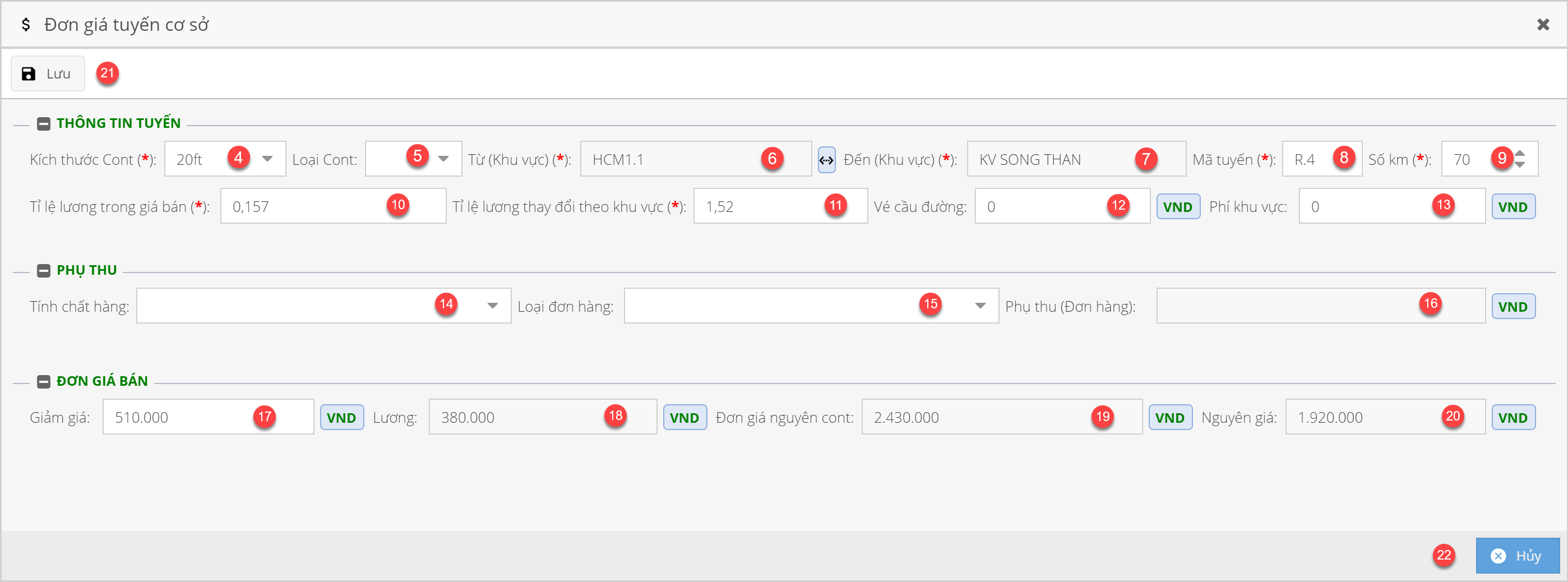
Task: Collapse the PHỤ THU section
Action: 43,270
